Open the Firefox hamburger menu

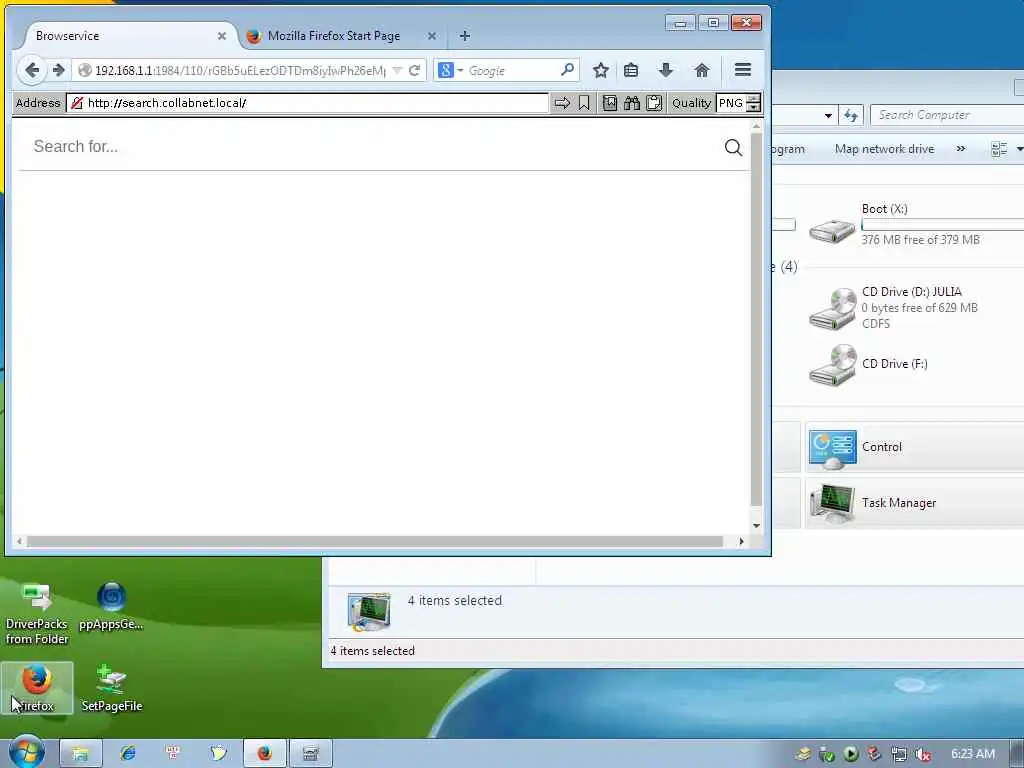(743, 70)
